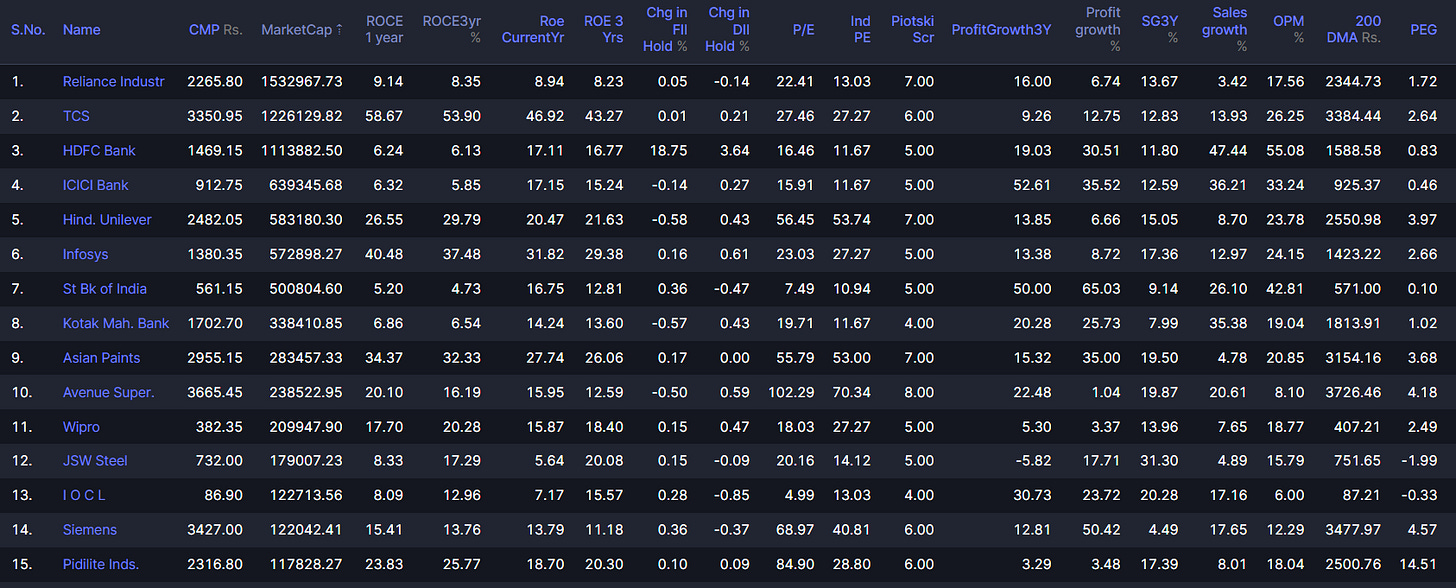Sort by Roe CurrentYr header
Image resolution: width=1456 pixels, height=588 pixels.
coord(532,30)
